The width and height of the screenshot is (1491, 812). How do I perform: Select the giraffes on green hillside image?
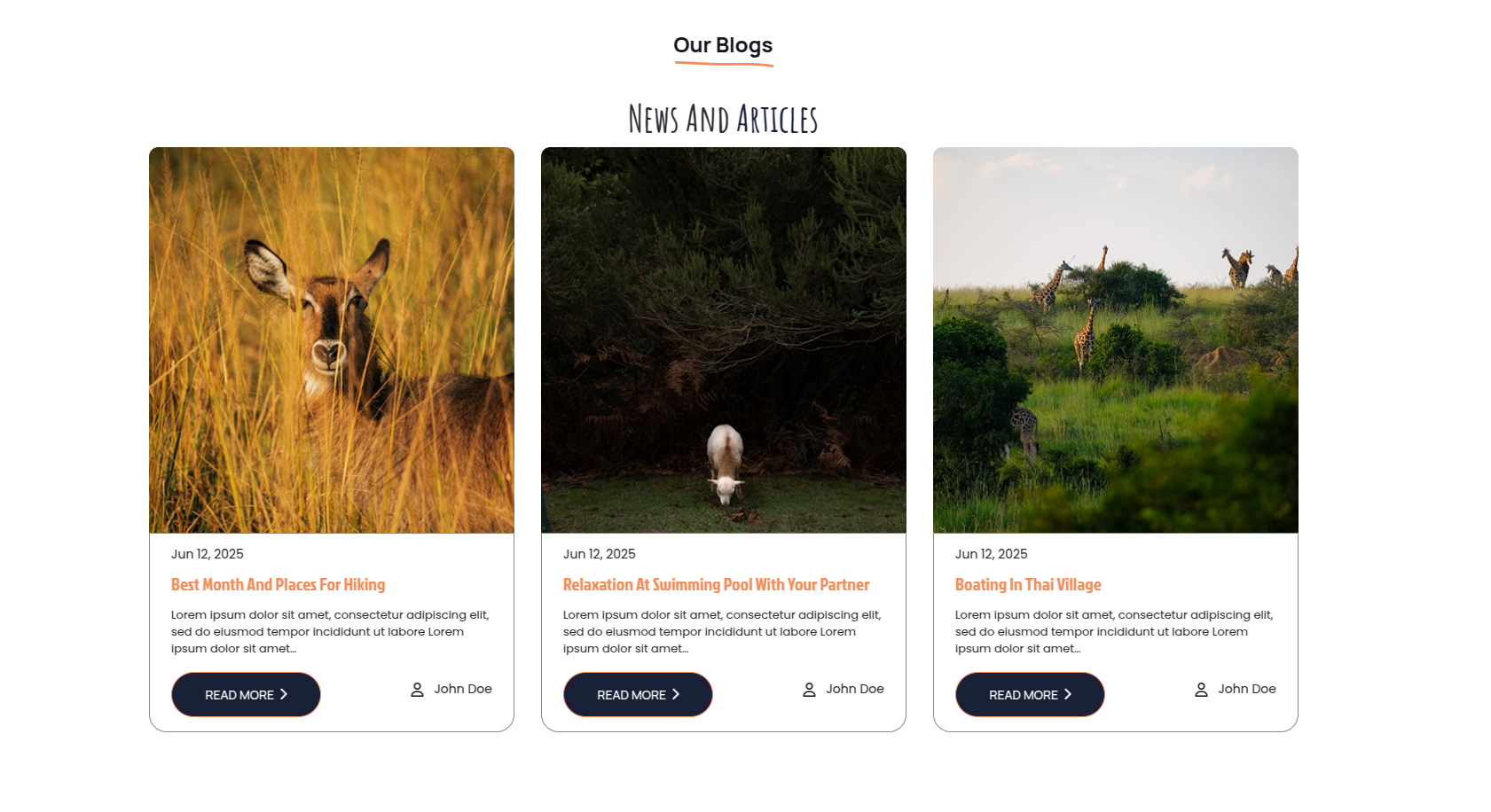(x=1116, y=340)
